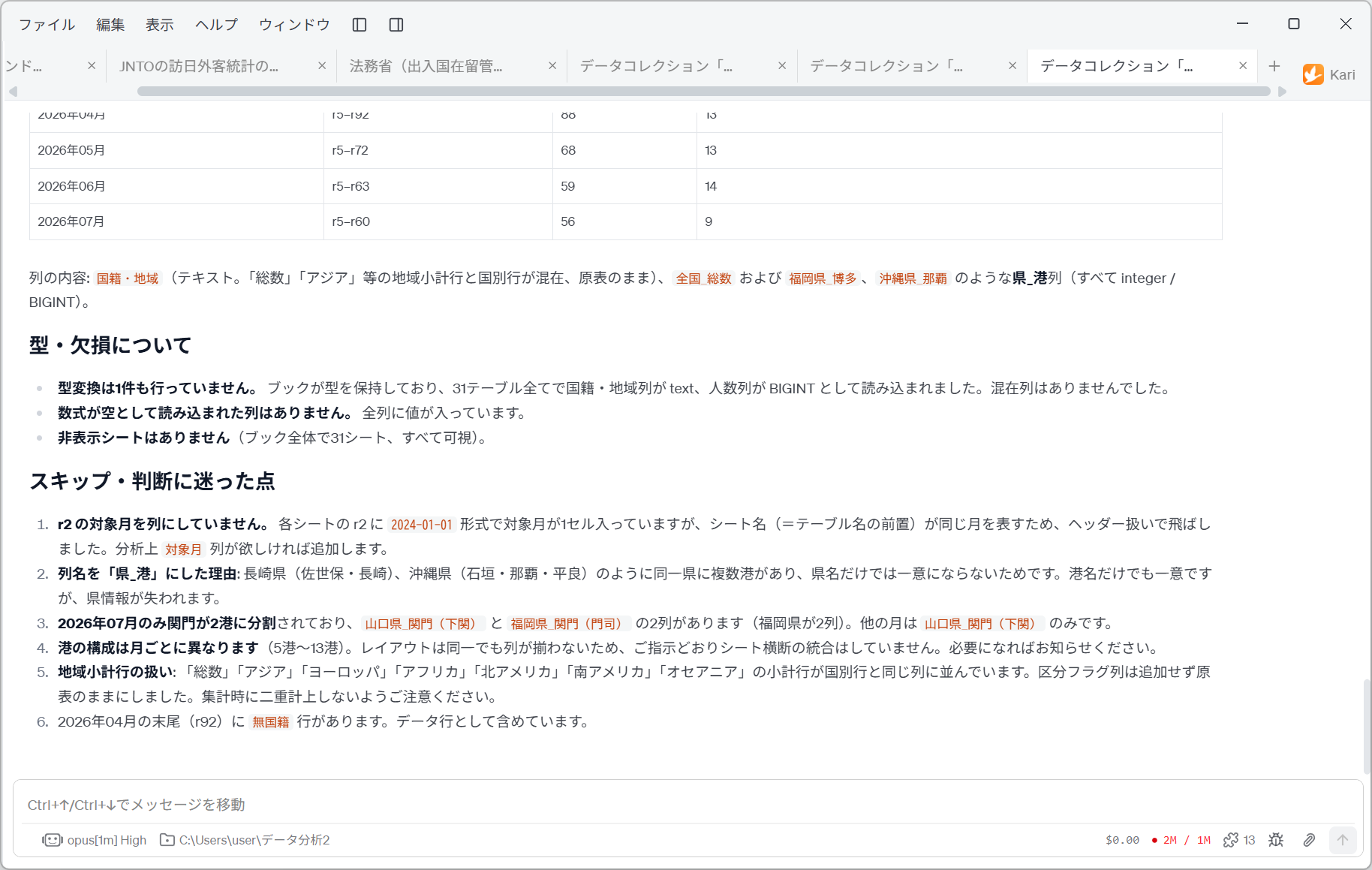Open the 表示 menu

[x=160, y=25]
